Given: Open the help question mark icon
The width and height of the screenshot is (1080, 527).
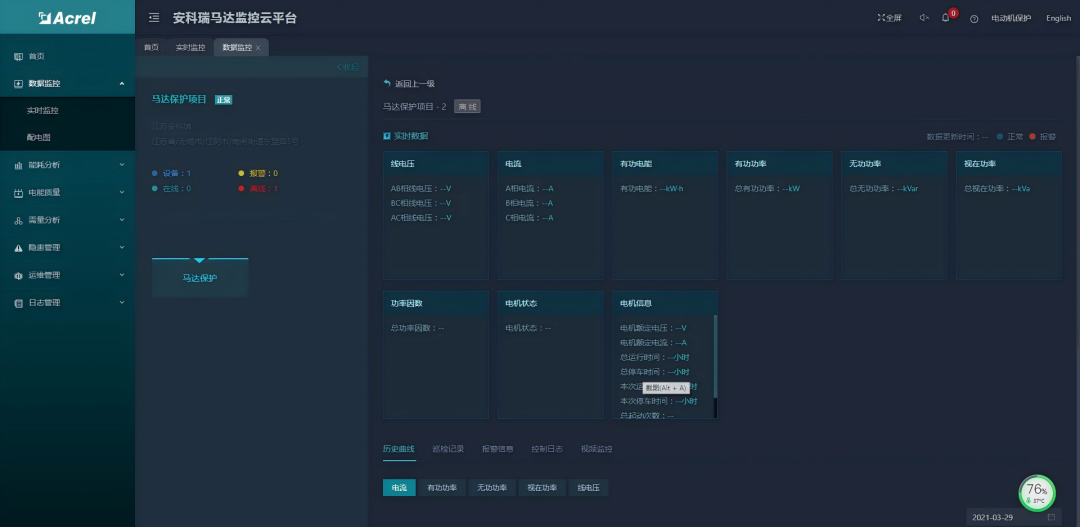Looking at the screenshot, I should (x=974, y=19).
